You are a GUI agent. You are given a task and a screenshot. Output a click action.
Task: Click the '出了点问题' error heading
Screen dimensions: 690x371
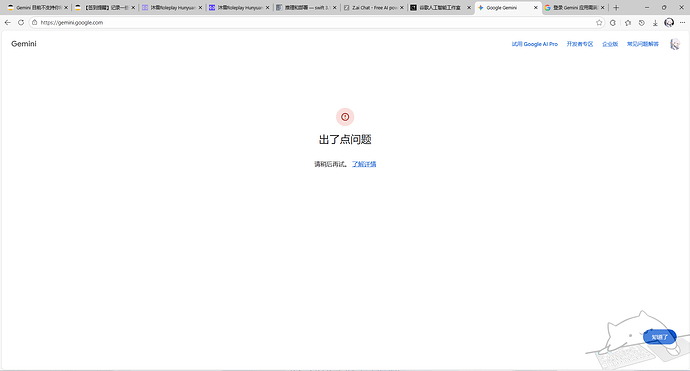[x=345, y=140]
